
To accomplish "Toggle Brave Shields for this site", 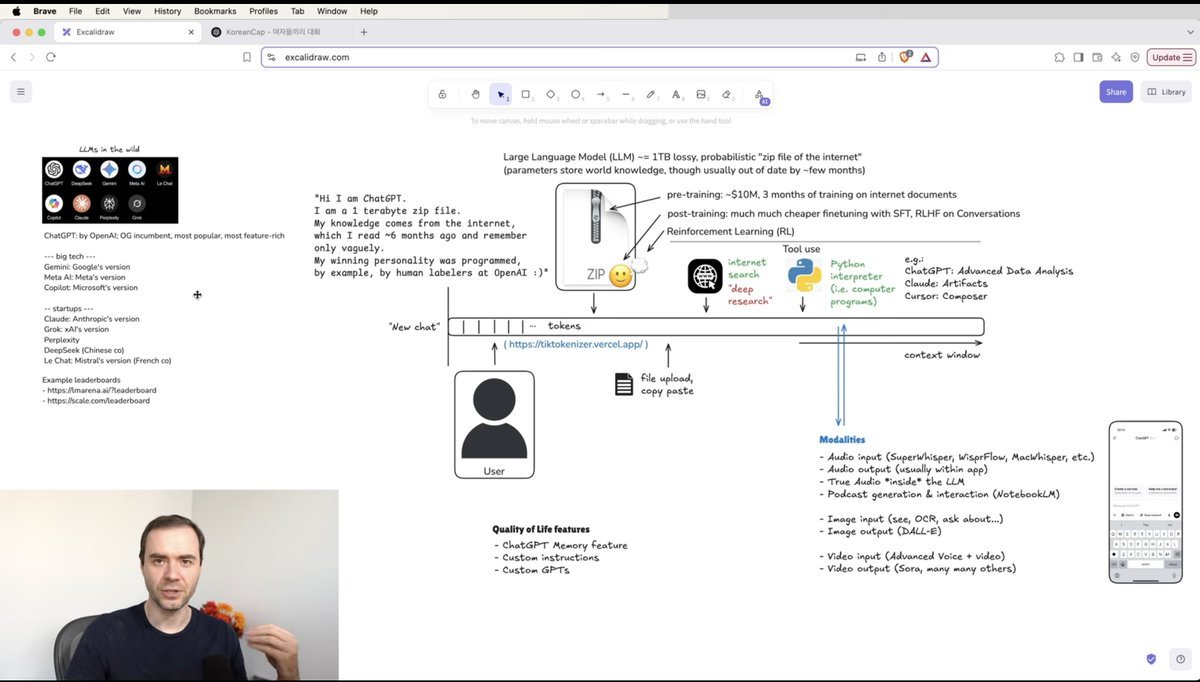I will tap(906, 57).
